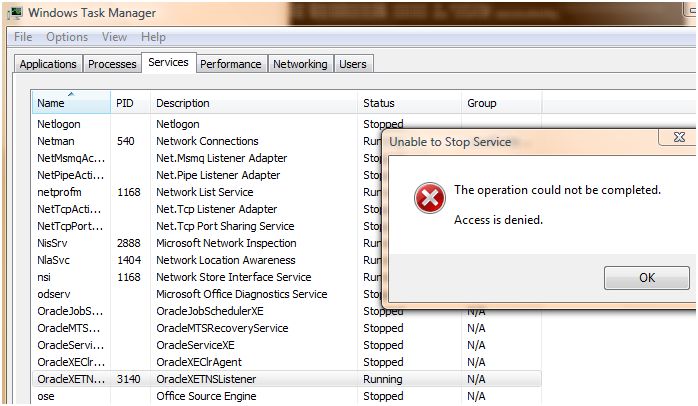Viewport: 698px width, 406px height.
Task: Select the OracleXETNSListener service row
Action: 200,379
